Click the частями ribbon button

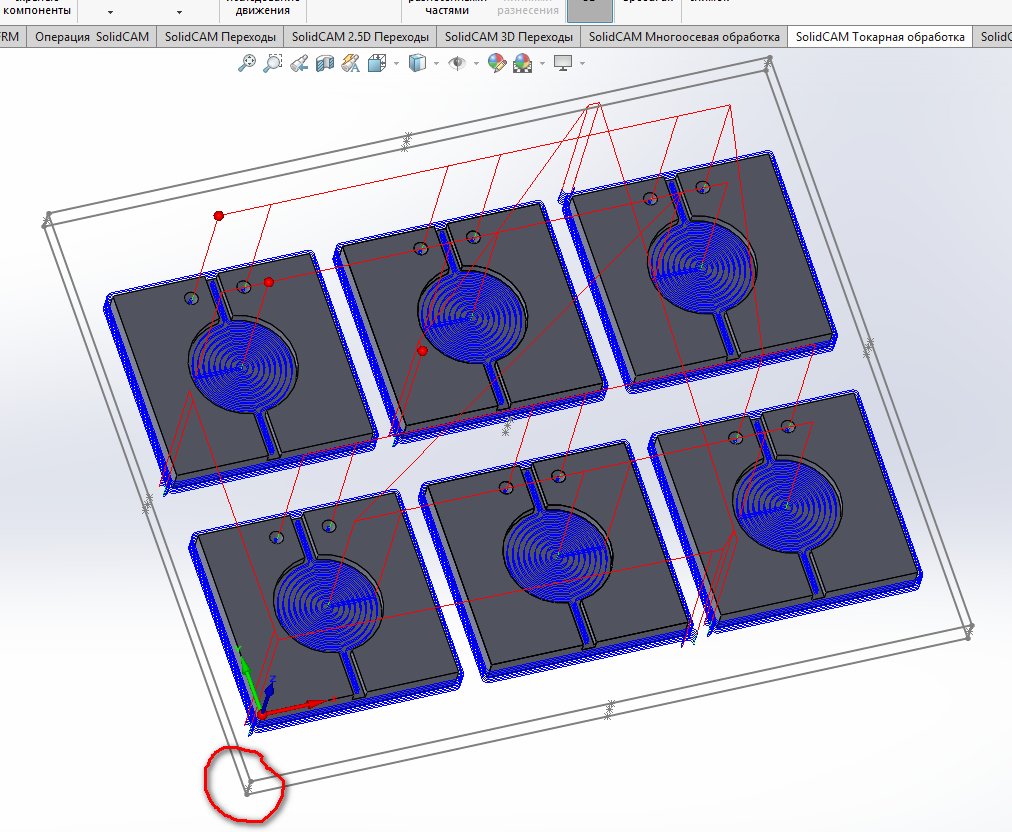coord(447,10)
